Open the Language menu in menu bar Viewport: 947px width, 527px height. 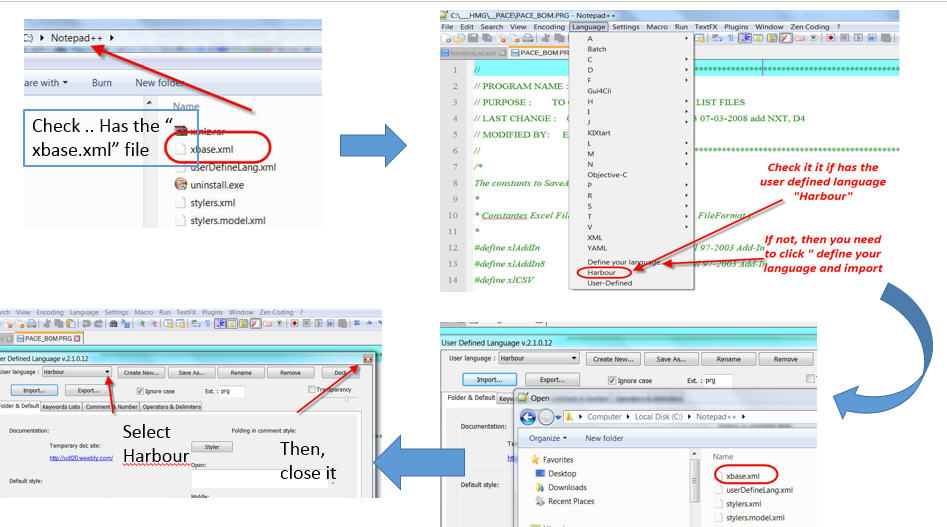(588, 27)
